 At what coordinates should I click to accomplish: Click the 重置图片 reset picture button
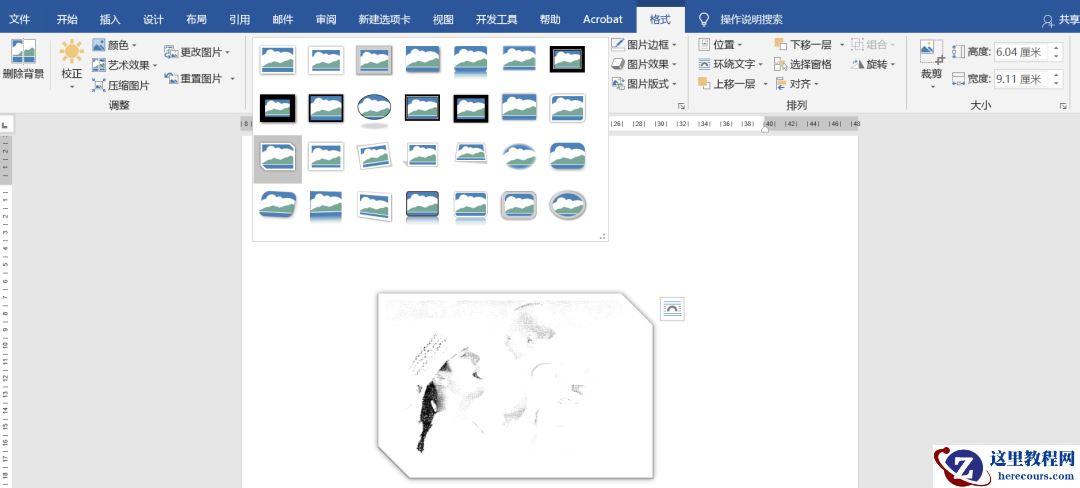click(x=193, y=78)
